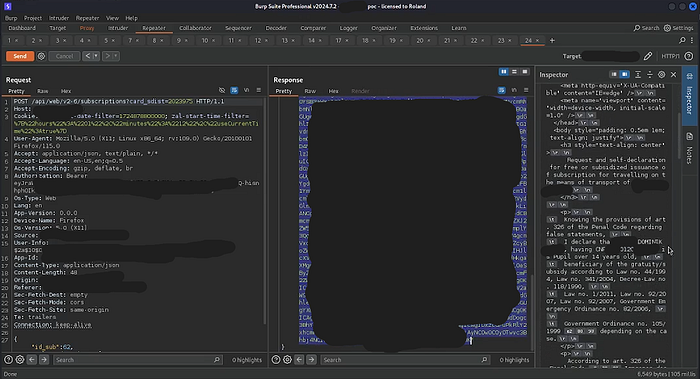Go to previous request search match
Screen dimensions: 700x379
(x=32, y=359)
